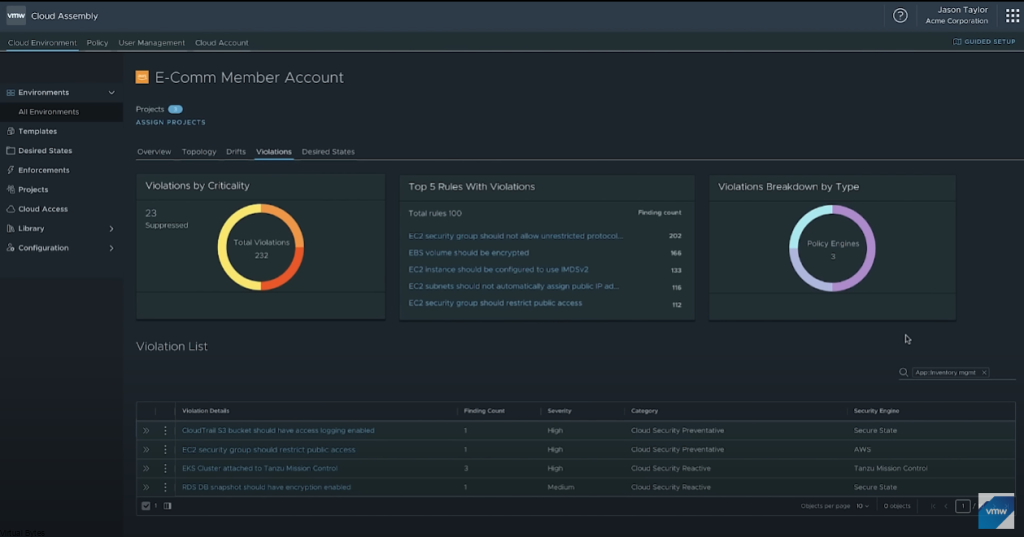Click the GUIDED SETUP button

tap(984, 41)
